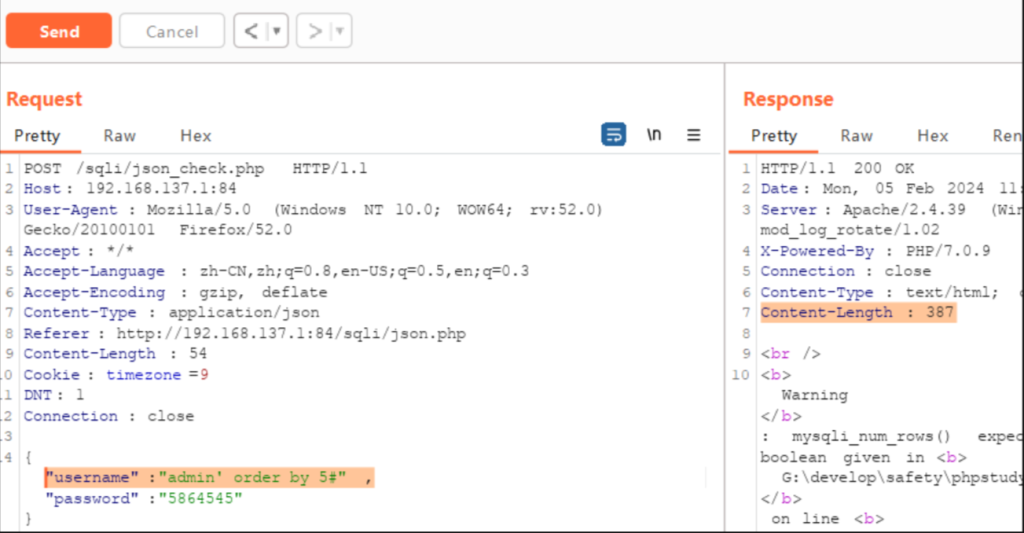
Task: Click the highlighted username order by 5# line
Action: pyautogui.click(x=210, y=477)
